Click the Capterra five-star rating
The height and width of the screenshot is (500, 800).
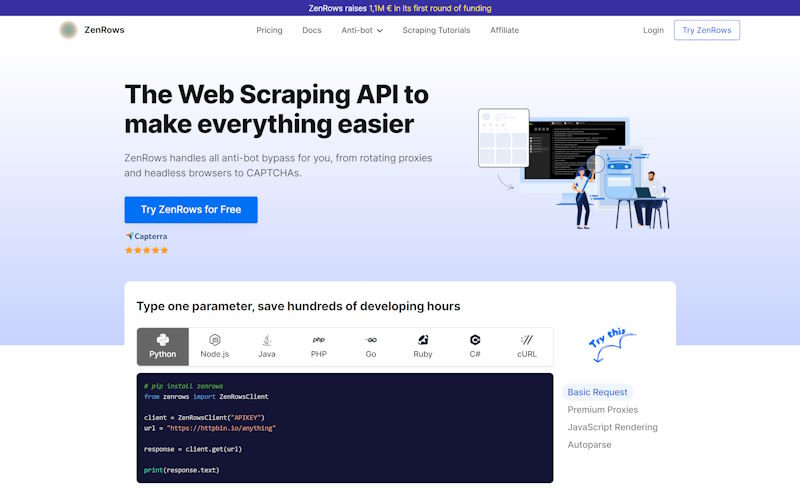(146, 250)
